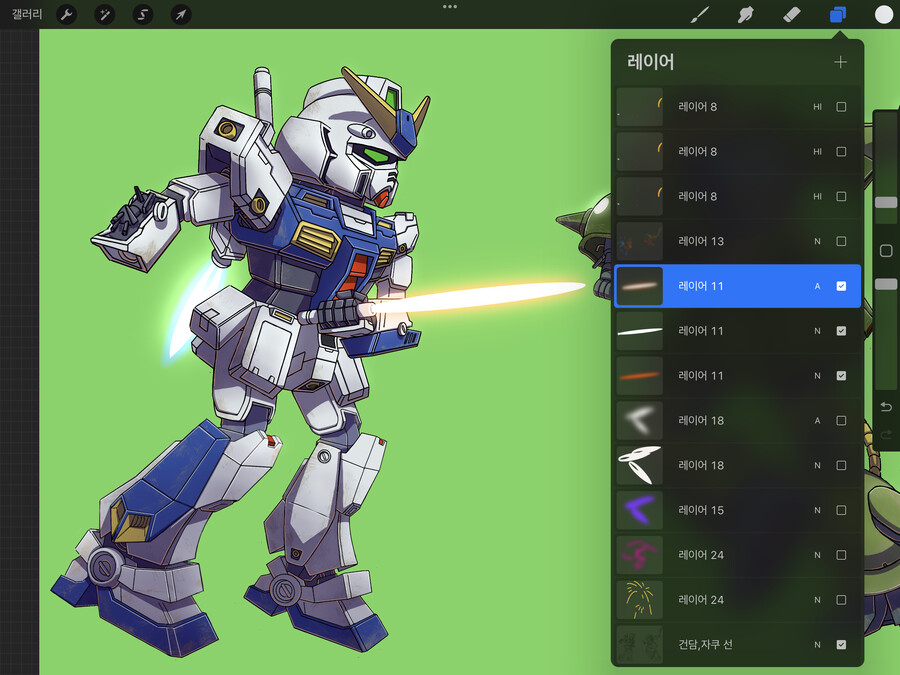Activate the Selection tool (S ribbon icon)
The width and height of the screenshot is (900, 675).
[142, 14]
